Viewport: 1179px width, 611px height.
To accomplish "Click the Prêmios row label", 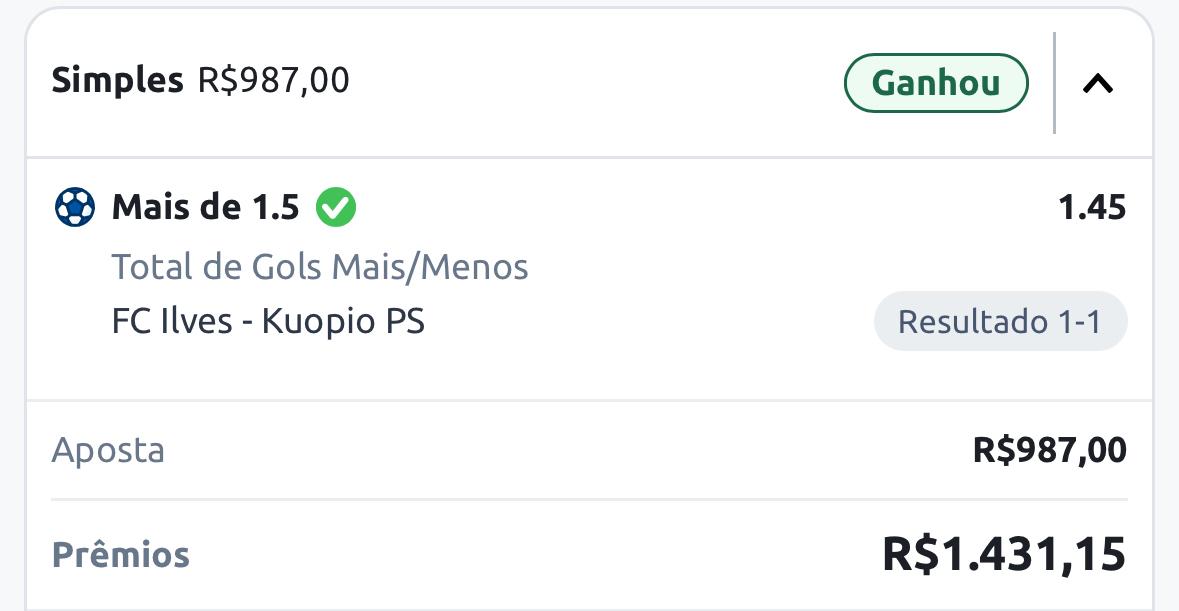I will tap(120, 555).
